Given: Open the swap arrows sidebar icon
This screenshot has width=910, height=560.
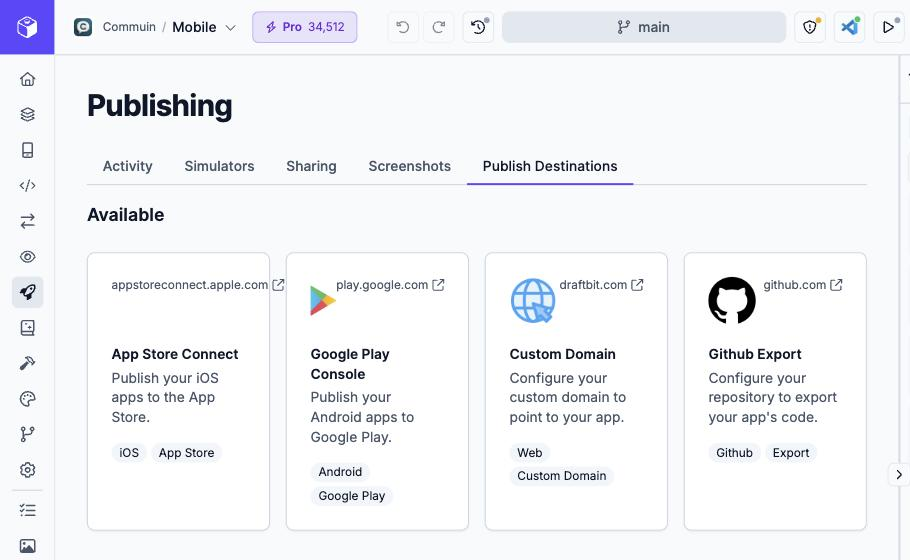Looking at the screenshot, I should click(x=27, y=221).
